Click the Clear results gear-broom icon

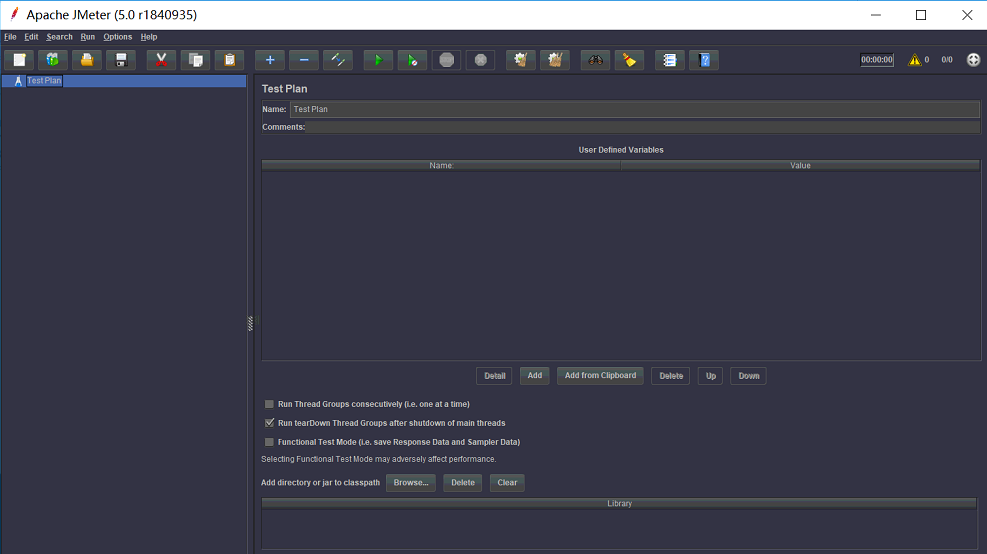[521, 60]
